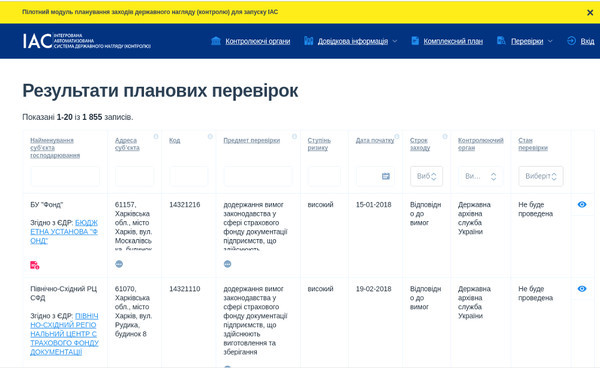The height and width of the screenshot is (368, 600).
Task: Sort by Стан перевірки column
Action: point(533,144)
